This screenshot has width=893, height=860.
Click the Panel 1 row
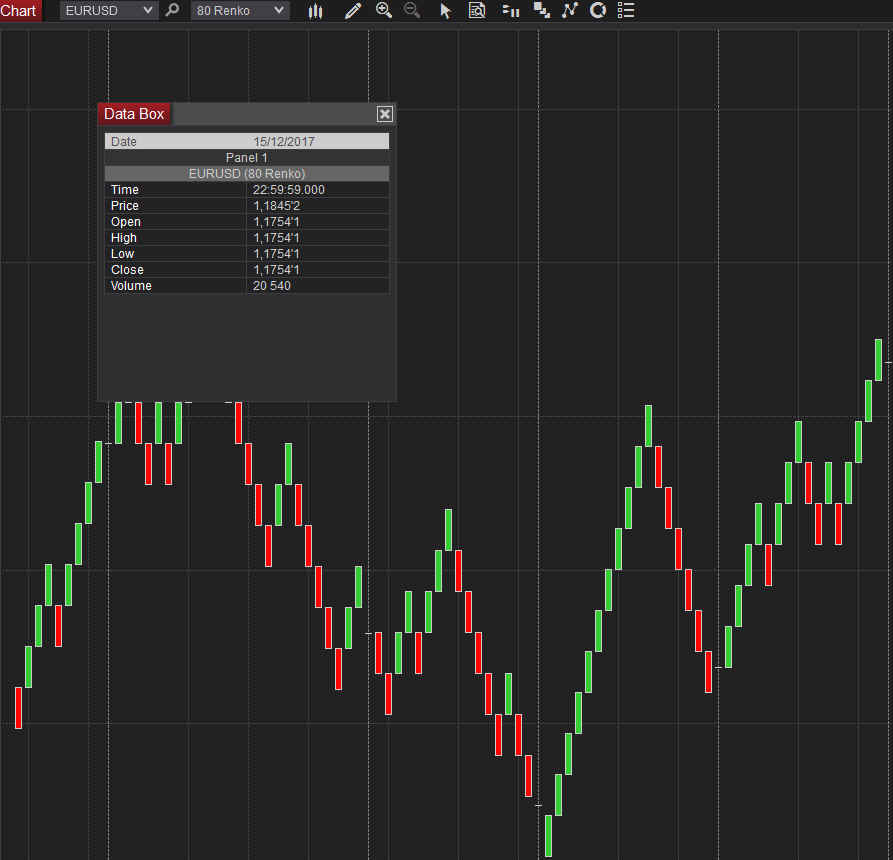(247, 158)
